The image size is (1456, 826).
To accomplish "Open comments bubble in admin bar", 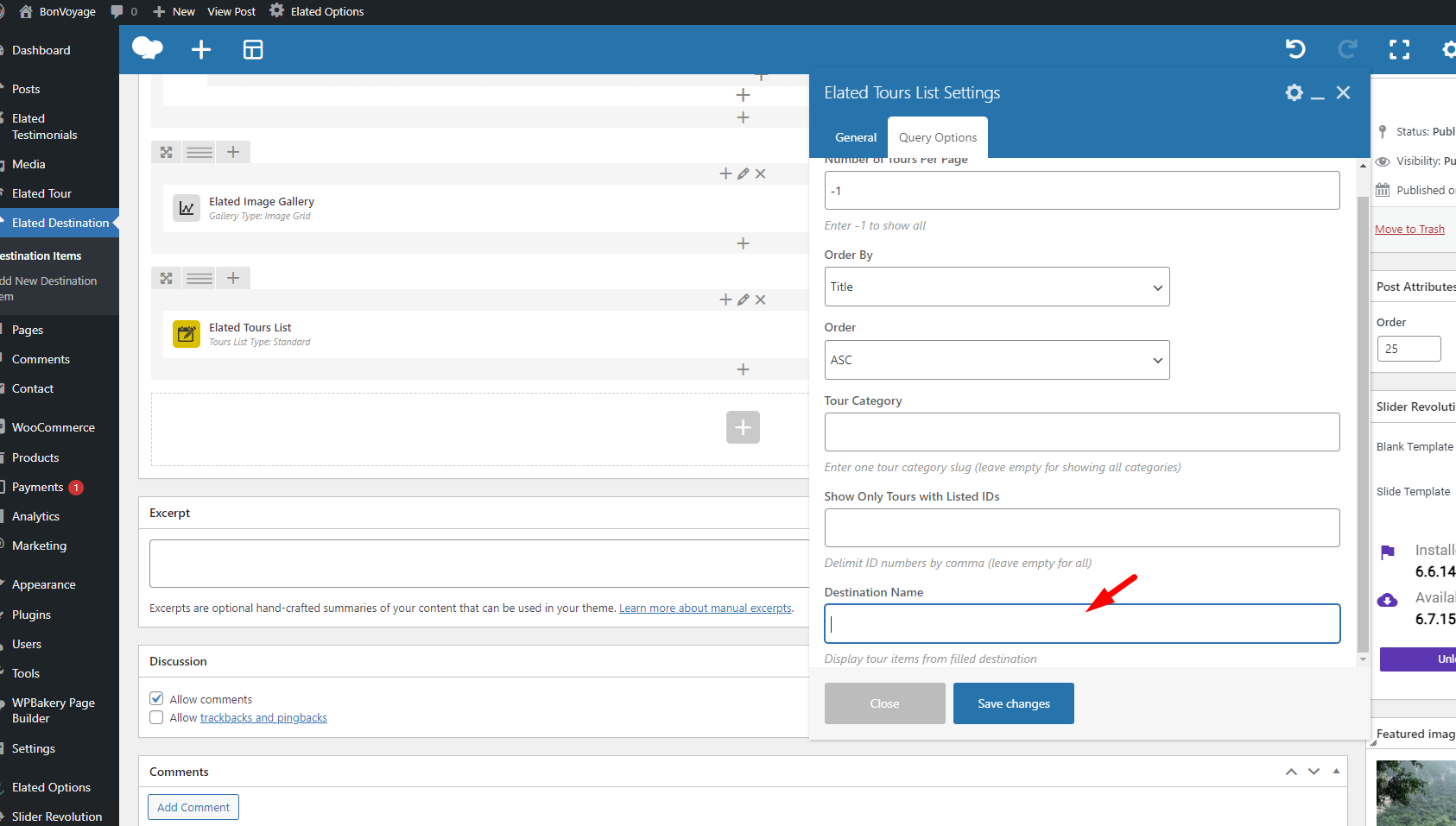I will [123, 11].
